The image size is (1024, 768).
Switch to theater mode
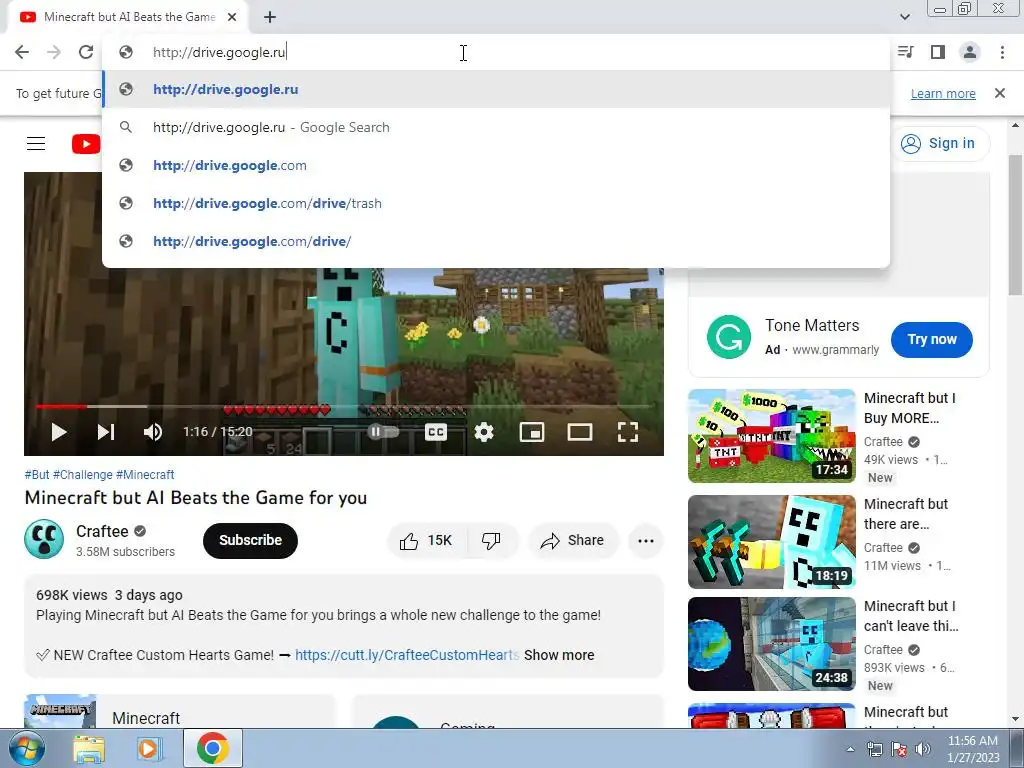(x=580, y=432)
